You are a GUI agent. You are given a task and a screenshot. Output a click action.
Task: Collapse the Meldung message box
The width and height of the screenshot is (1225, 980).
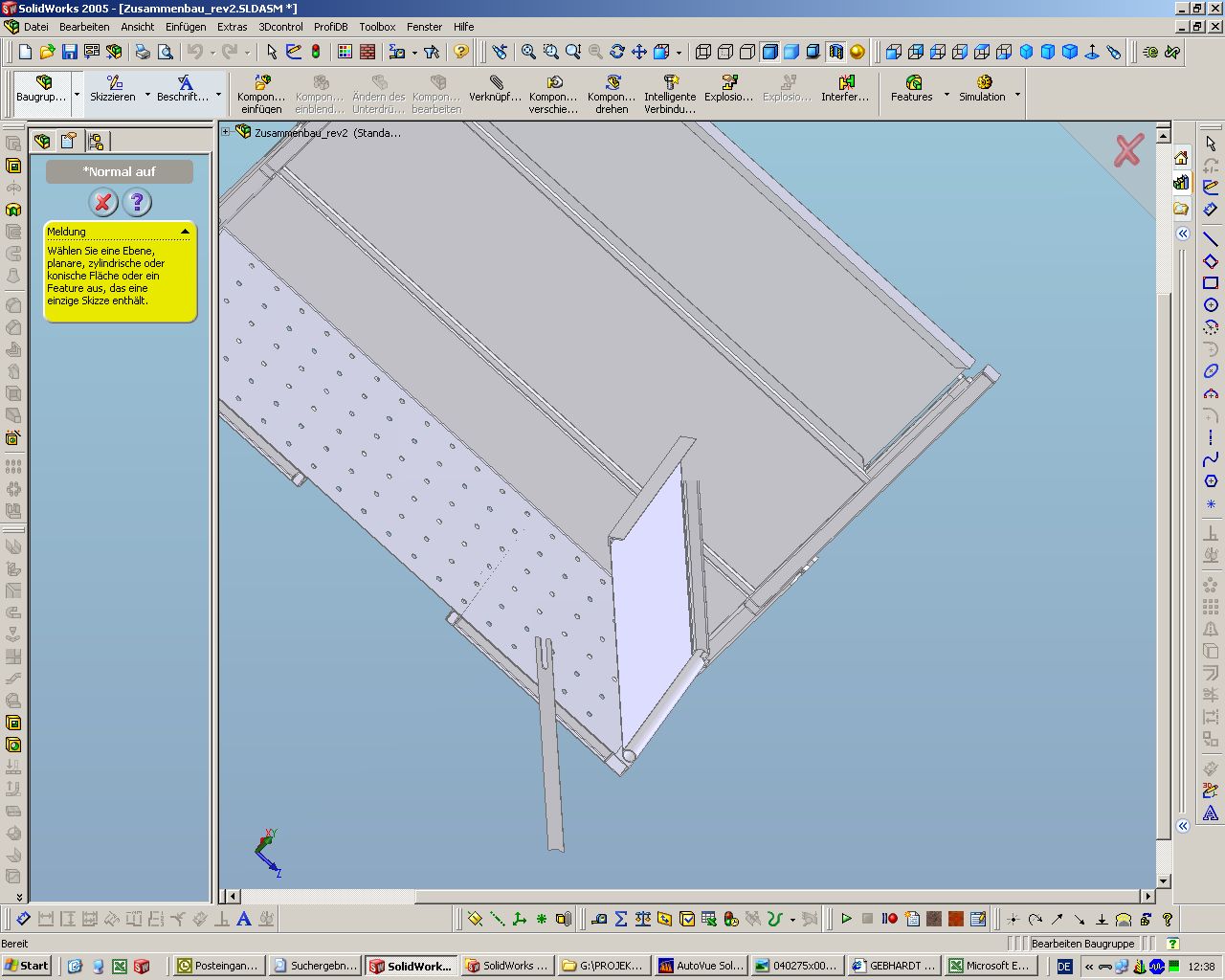pyautogui.click(x=185, y=232)
